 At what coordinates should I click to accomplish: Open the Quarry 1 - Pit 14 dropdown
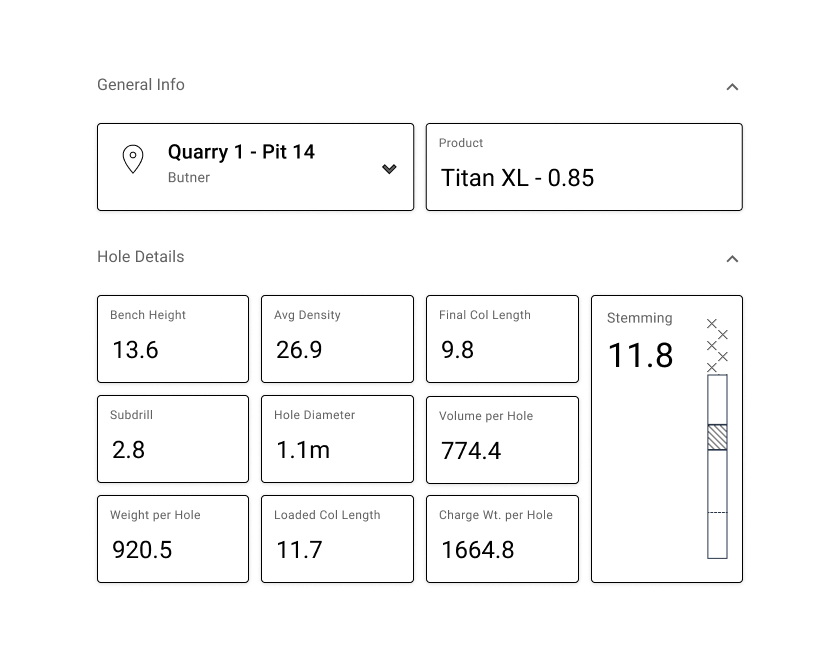(x=389, y=169)
